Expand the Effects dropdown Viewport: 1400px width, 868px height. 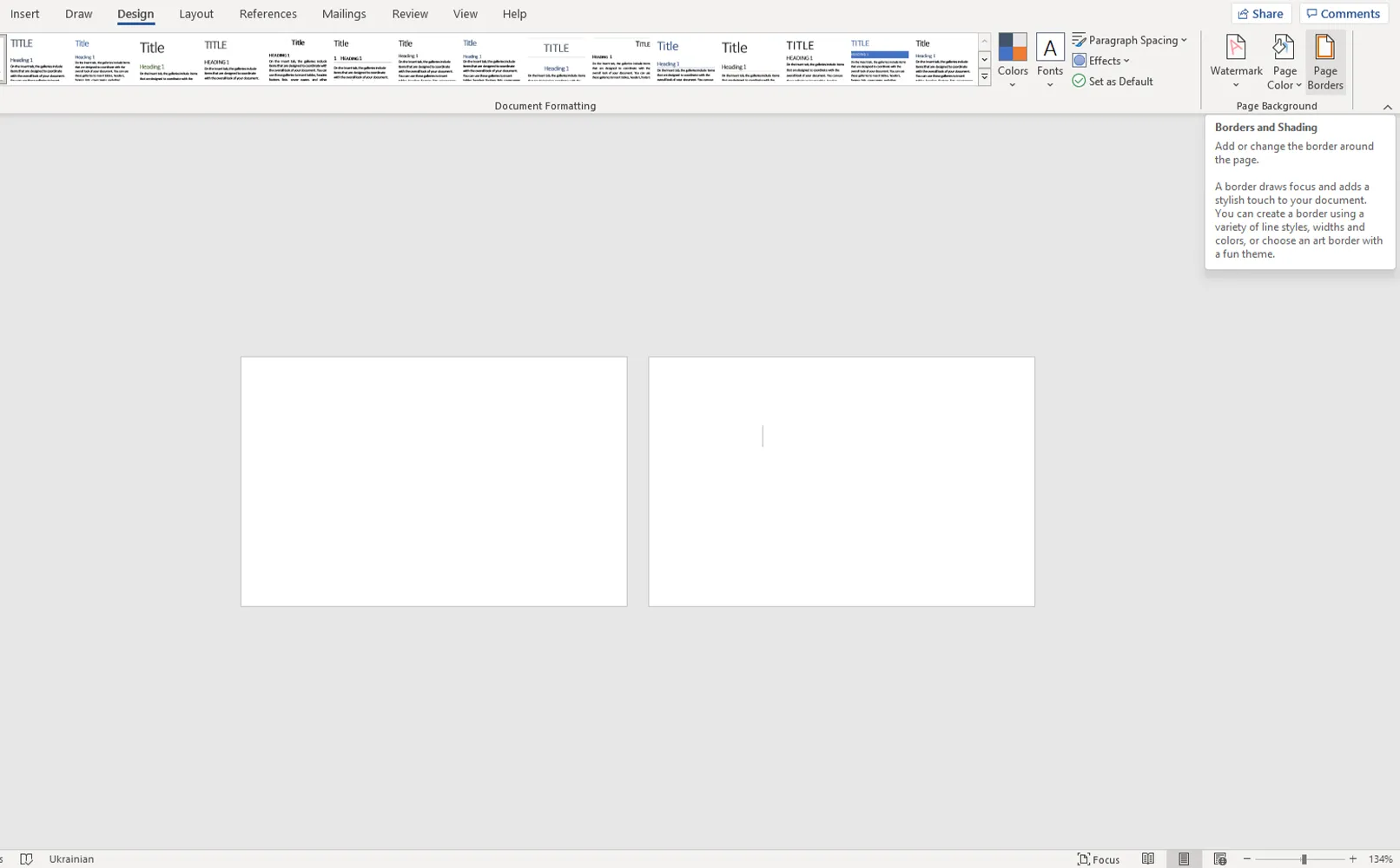(1101, 60)
